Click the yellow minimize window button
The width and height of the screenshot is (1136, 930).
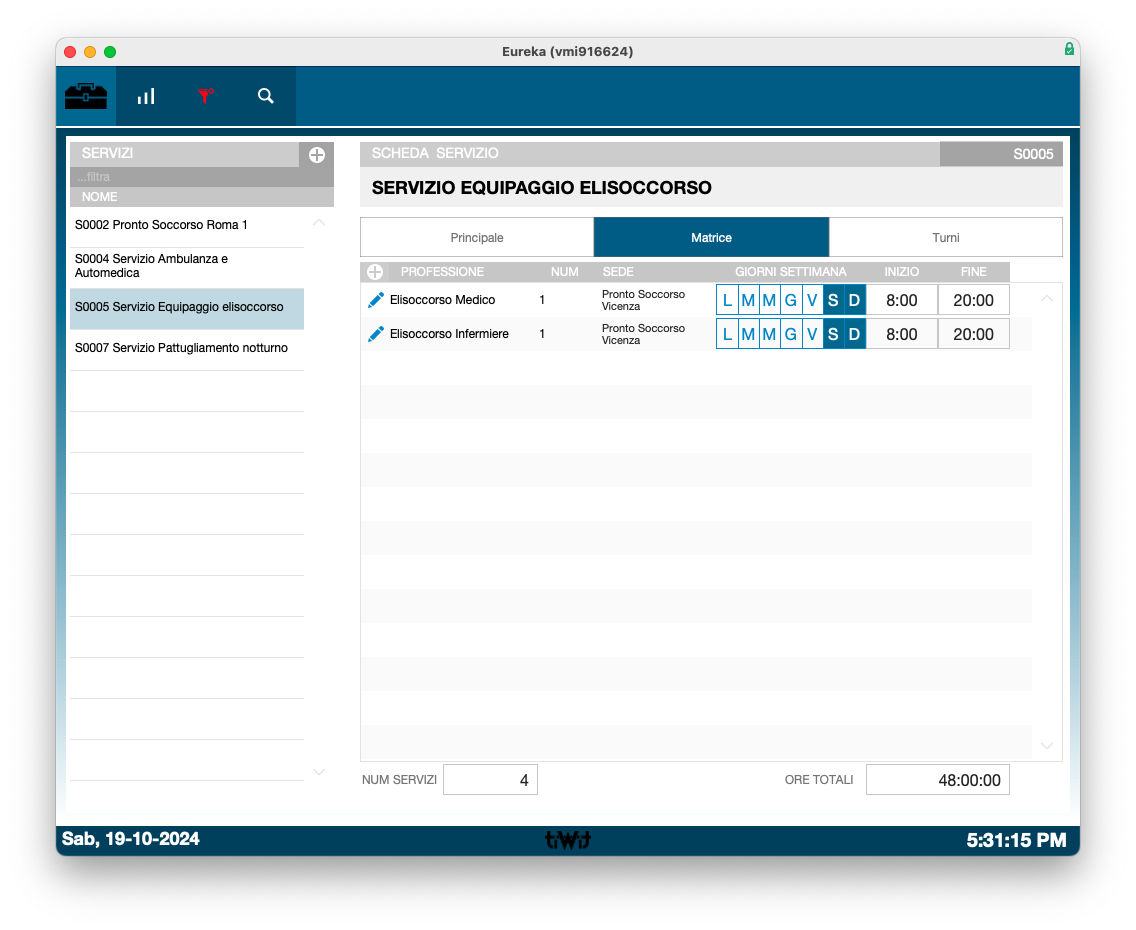tap(90, 51)
